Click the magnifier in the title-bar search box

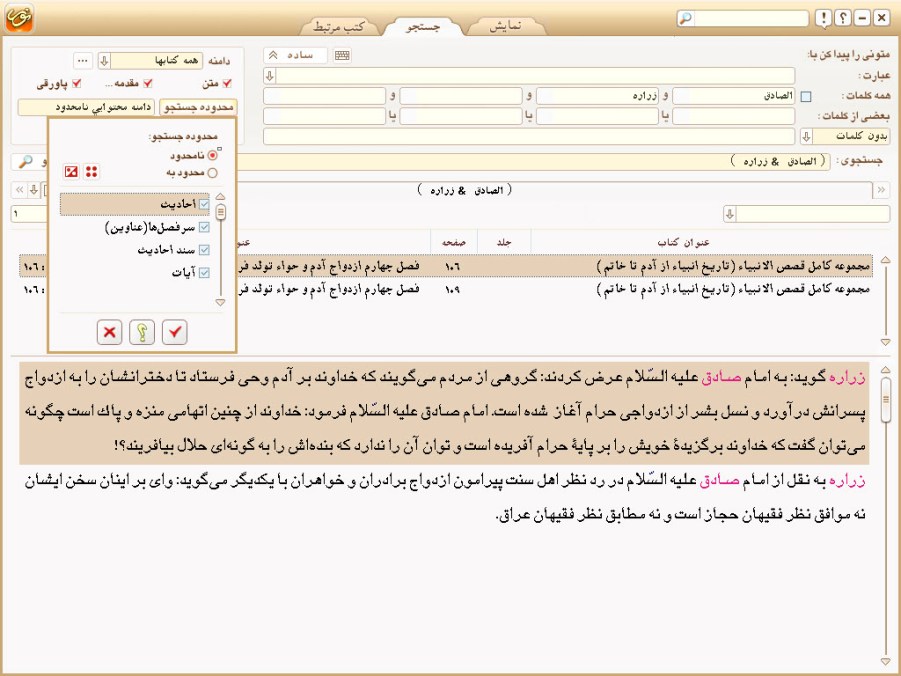686,18
